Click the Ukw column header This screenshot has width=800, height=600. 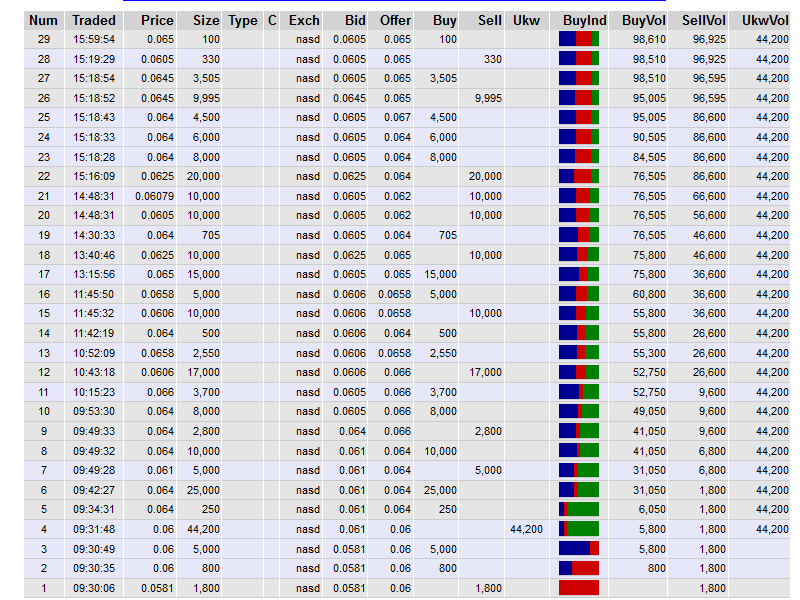click(527, 20)
